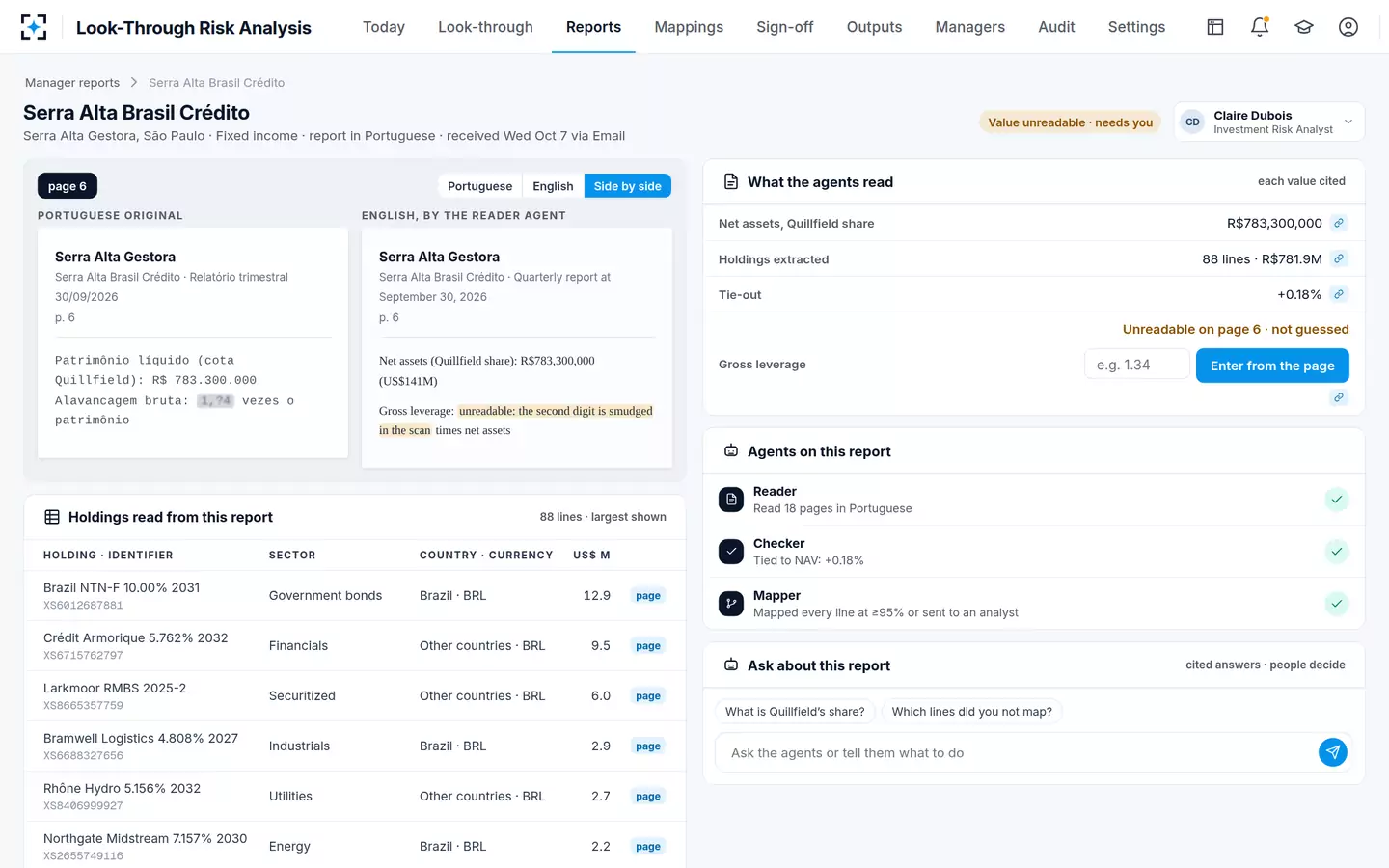
Task: Click the Checker agent icon
Action: point(731,552)
